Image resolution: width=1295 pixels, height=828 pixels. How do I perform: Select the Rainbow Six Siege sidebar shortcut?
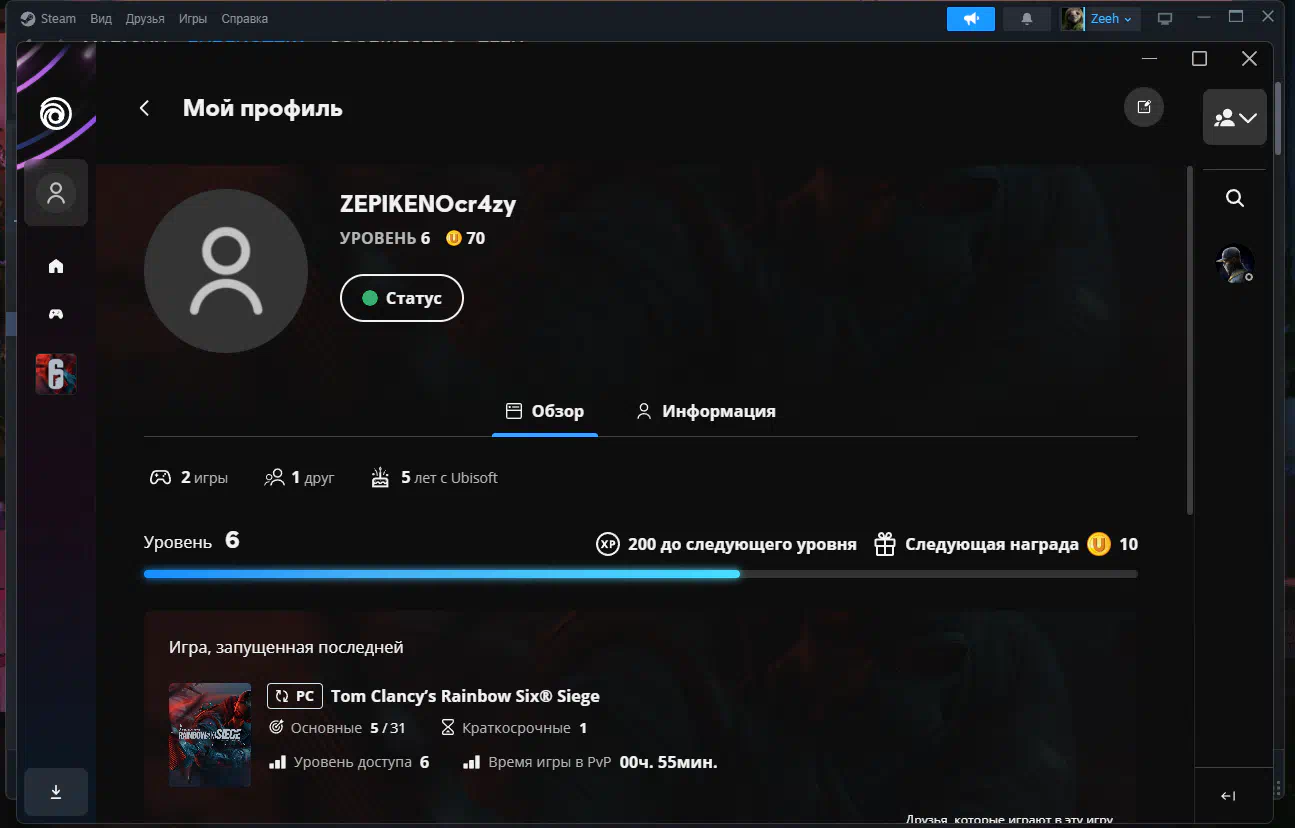(56, 374)
